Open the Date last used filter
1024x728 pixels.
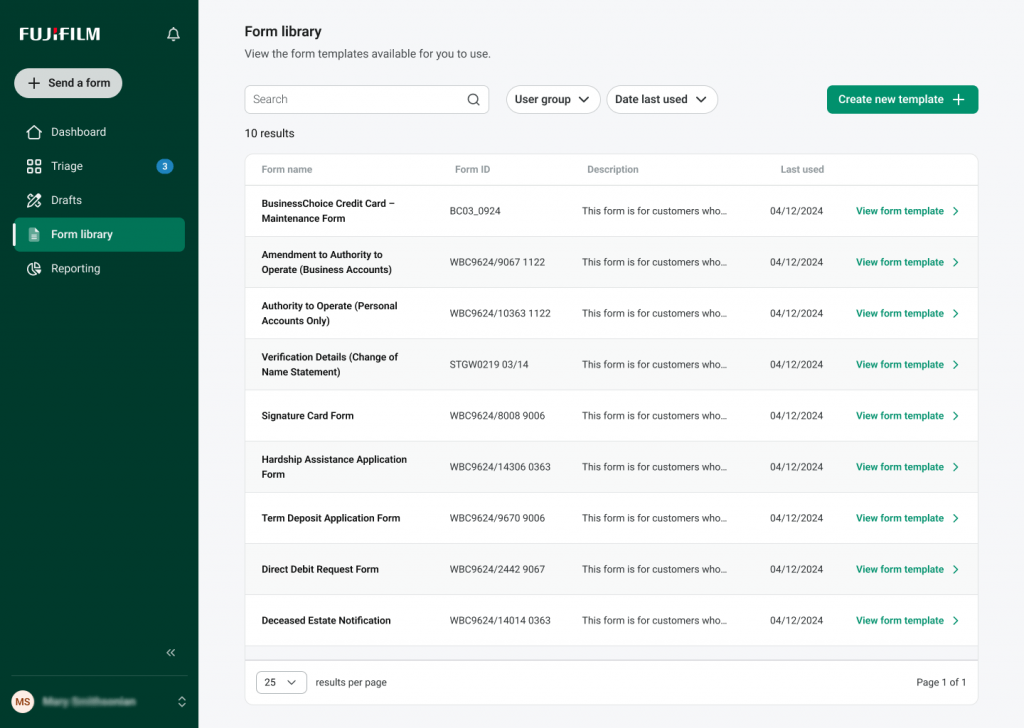(x=662, y=99)
